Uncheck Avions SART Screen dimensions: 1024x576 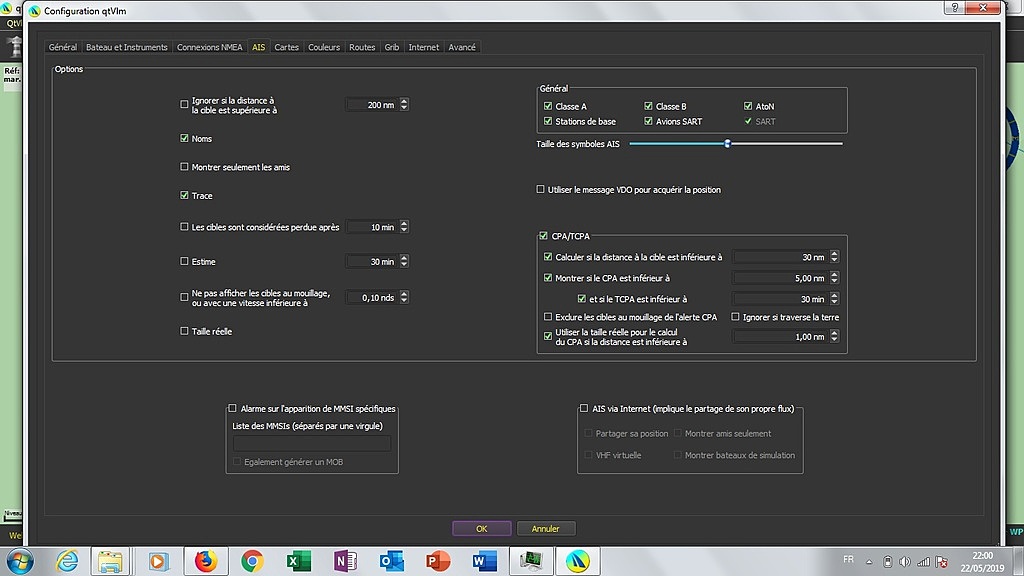click(x=648, y=121)
